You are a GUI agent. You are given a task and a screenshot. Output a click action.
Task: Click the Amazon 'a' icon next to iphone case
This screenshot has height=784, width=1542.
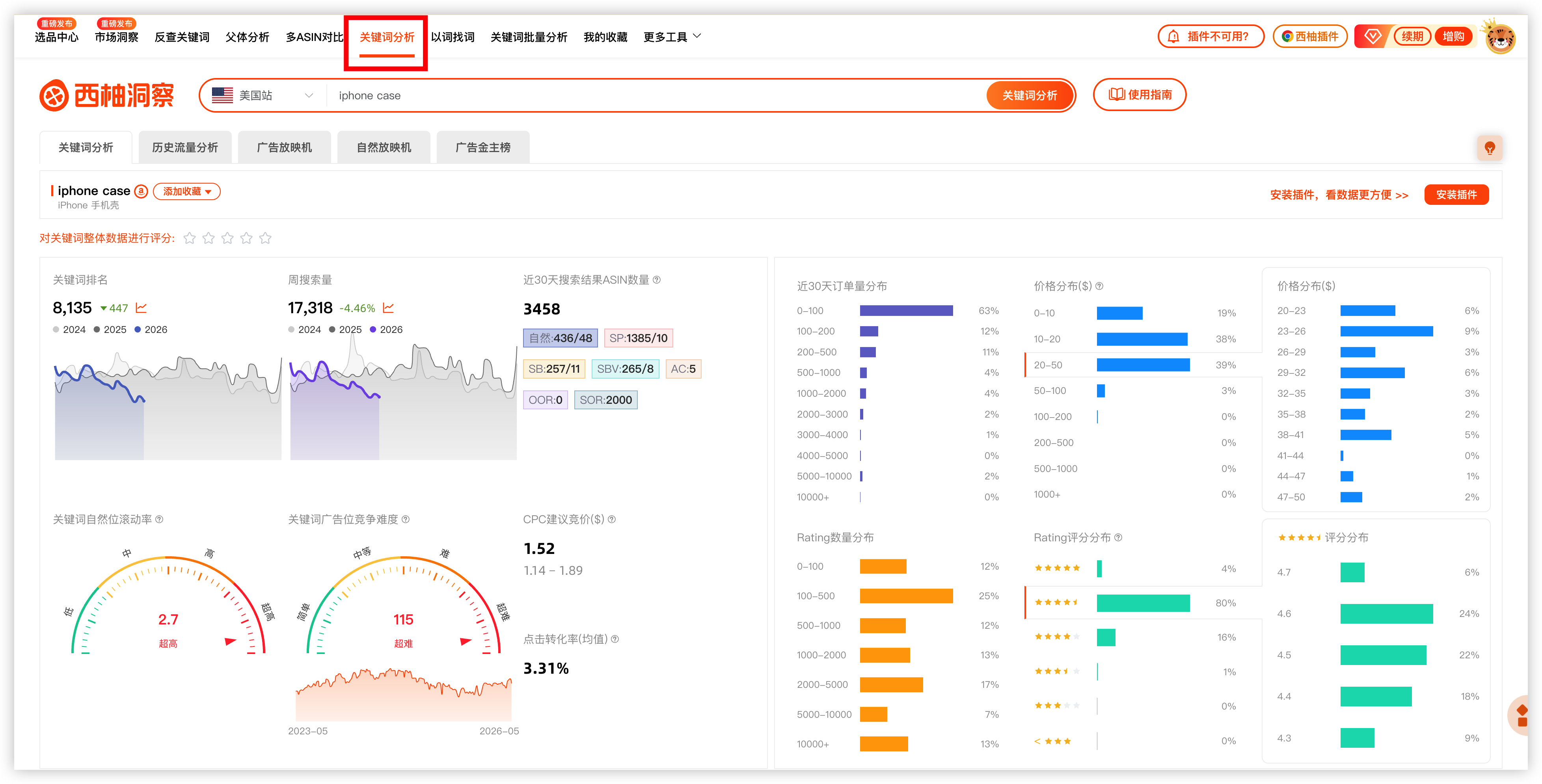click(141, 191)
